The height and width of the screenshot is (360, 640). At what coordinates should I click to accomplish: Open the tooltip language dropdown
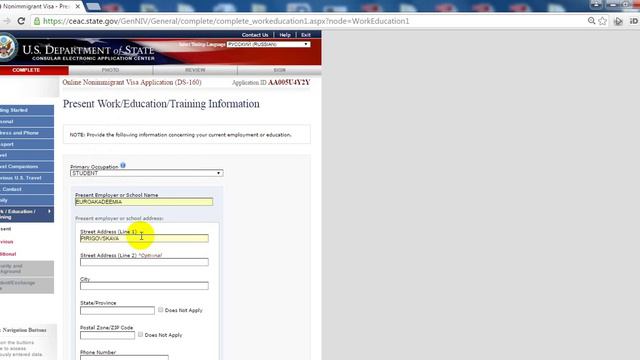pyautogui.click(x=268, y=44)
